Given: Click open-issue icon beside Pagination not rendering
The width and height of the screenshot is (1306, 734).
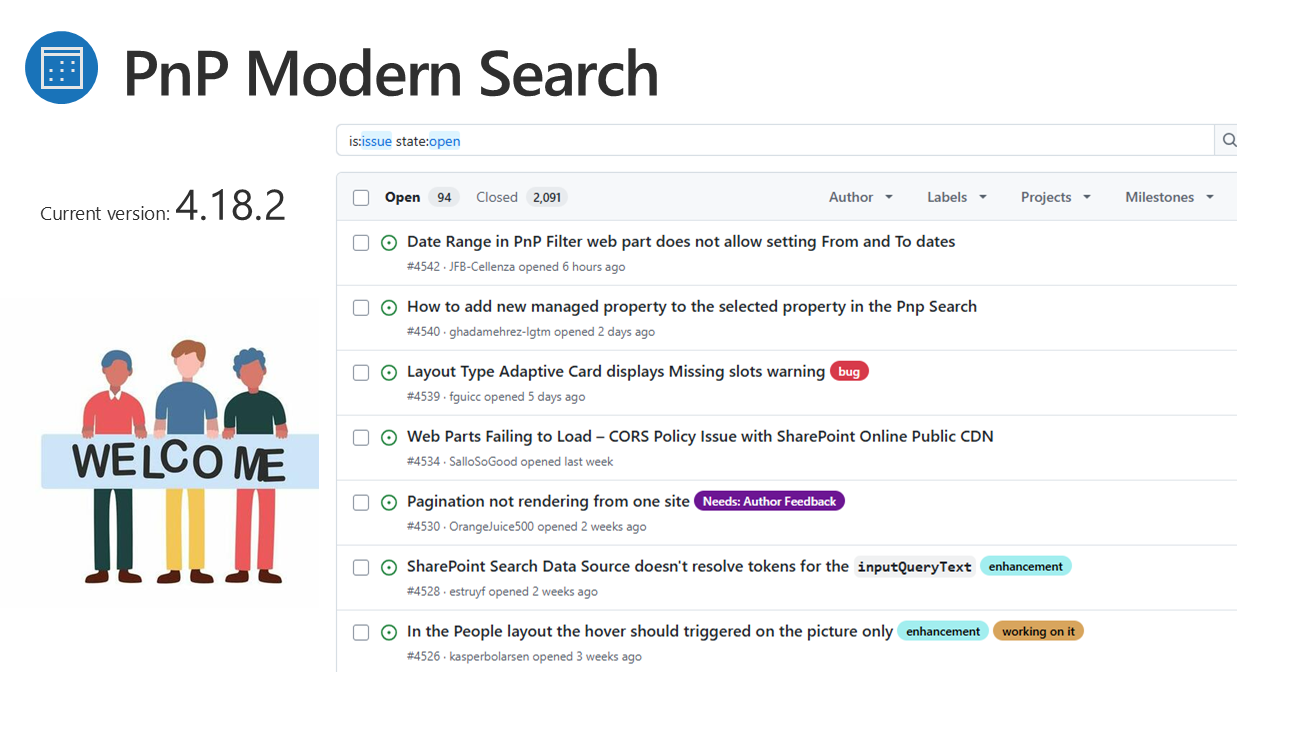Looking at the screenshot, I should (389, 502).
